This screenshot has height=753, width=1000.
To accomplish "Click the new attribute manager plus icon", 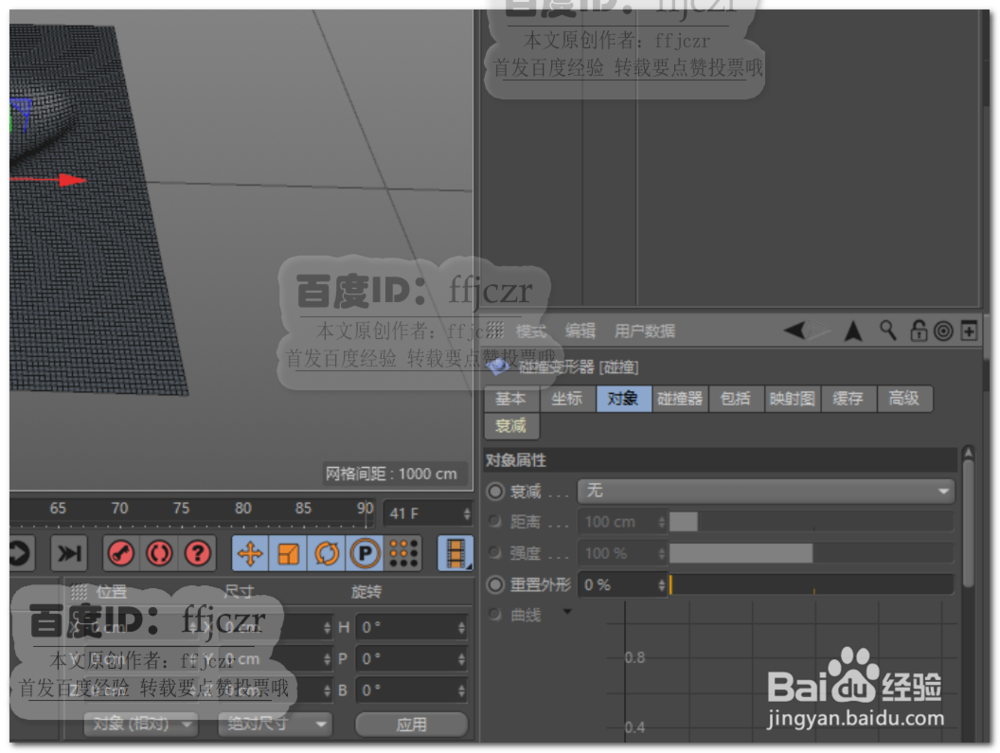I will (969, 331).
